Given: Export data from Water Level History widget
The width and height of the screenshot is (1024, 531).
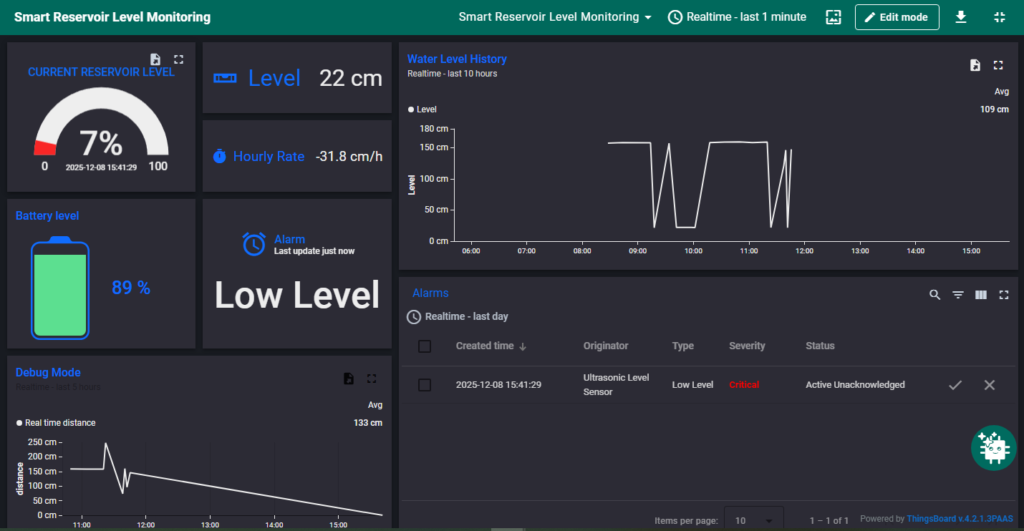Looking at the screenshot, I should click(975, 65).
